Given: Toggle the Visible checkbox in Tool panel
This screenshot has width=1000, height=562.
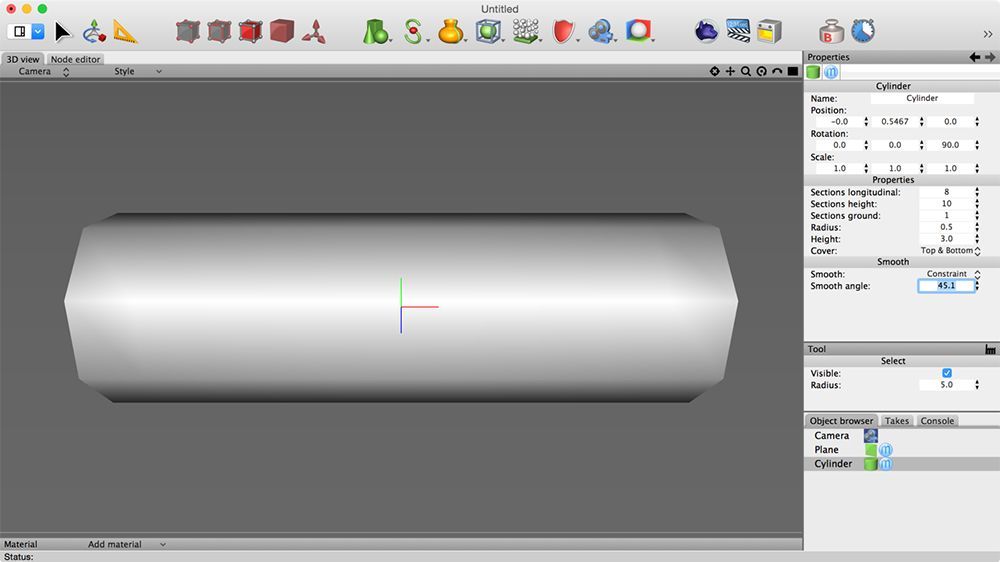Looking at the screenshot, I should tap(946, 373).
